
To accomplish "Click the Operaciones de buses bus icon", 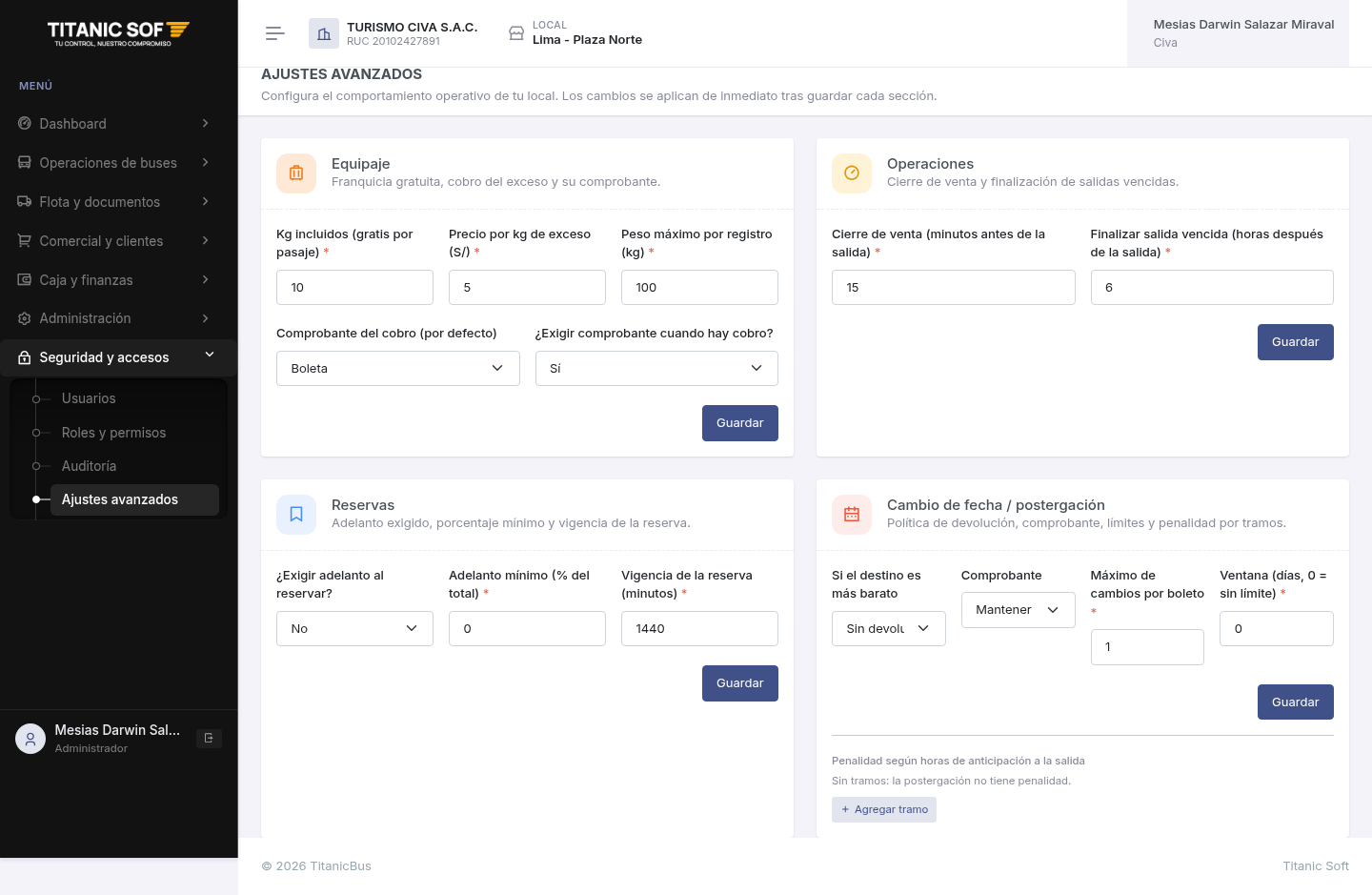I will point(25,162).
